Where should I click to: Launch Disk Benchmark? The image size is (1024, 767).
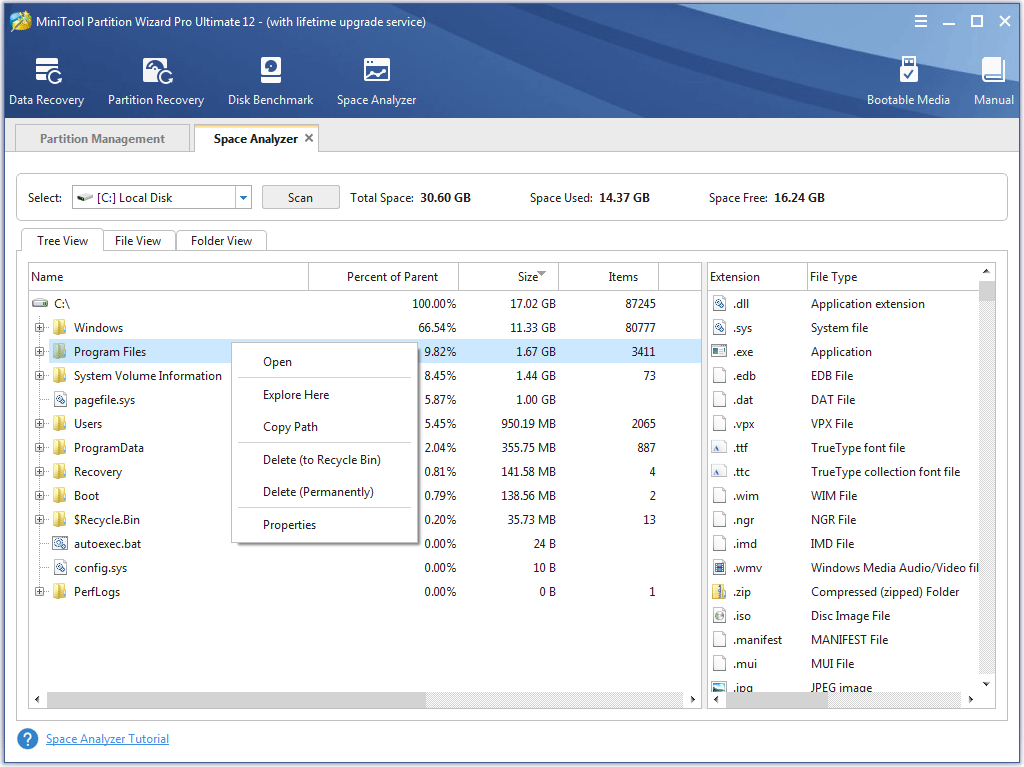(x=270, y=80)
